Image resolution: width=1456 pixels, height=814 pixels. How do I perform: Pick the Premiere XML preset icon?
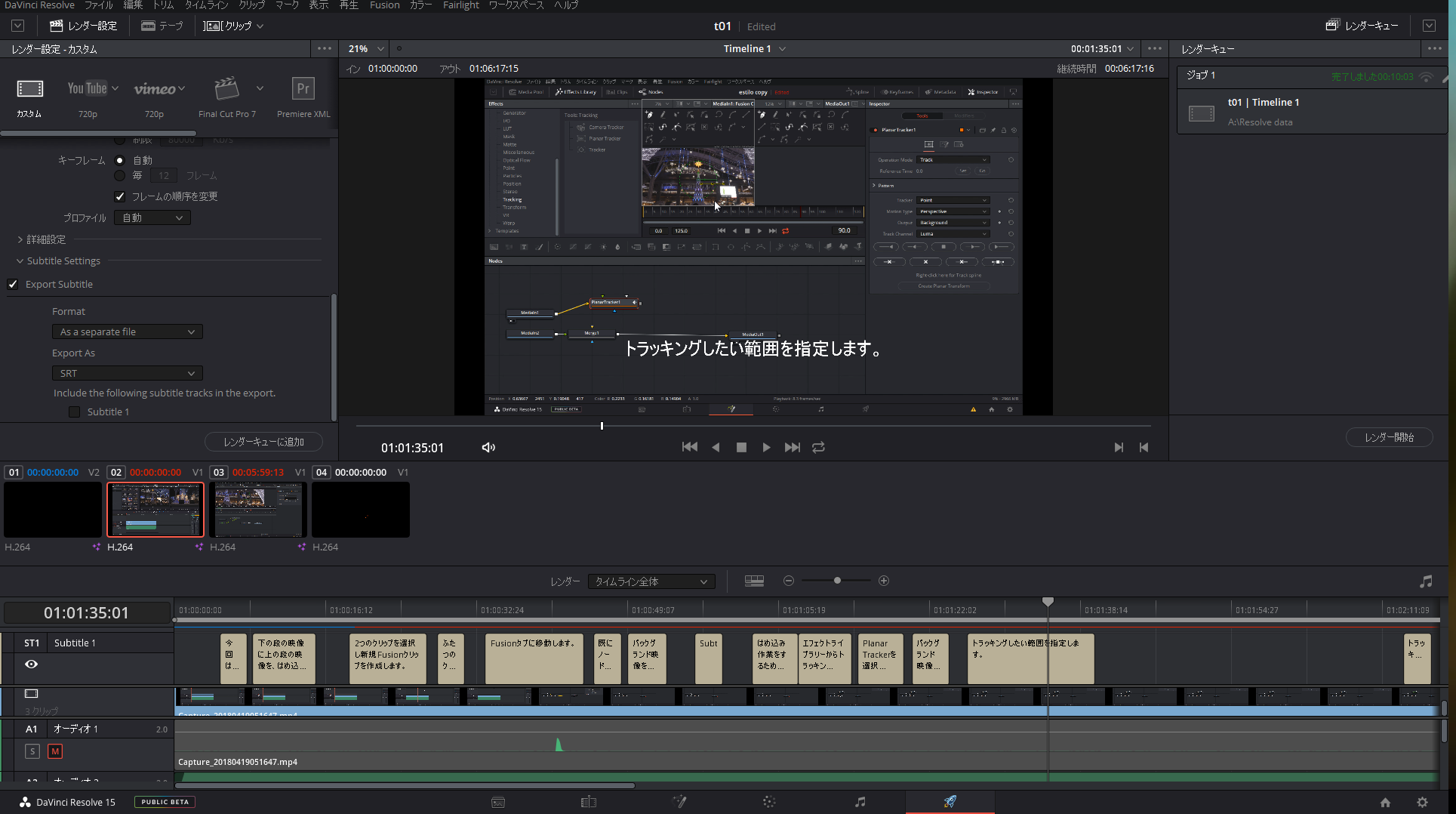click(303, 89)
